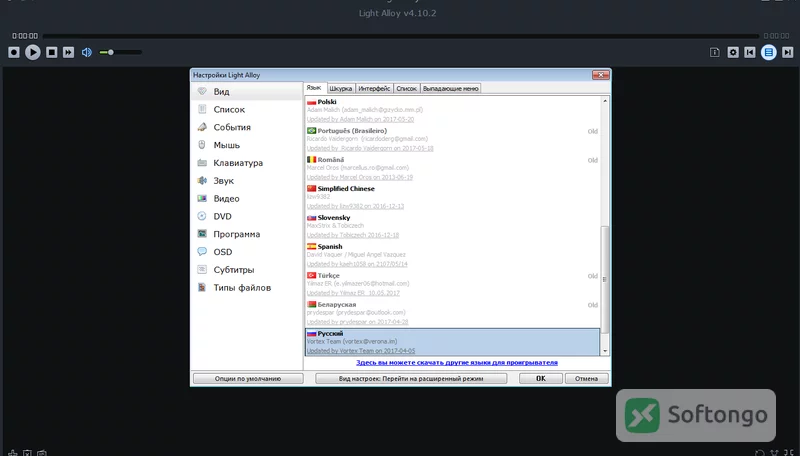Screen dimensions: 800x456
Task: Open link to download other languages
Action: tap(457, 363)
